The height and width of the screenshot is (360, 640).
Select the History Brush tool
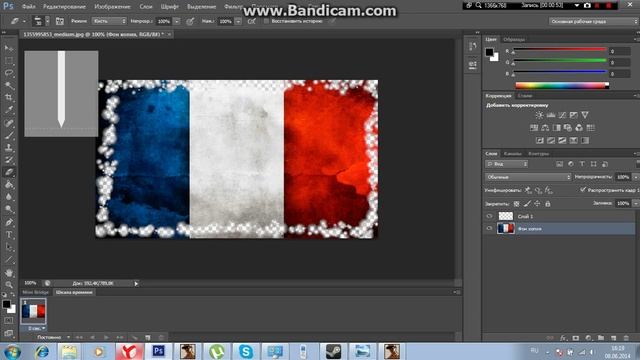pyautogui.click(x=9, y=160)
